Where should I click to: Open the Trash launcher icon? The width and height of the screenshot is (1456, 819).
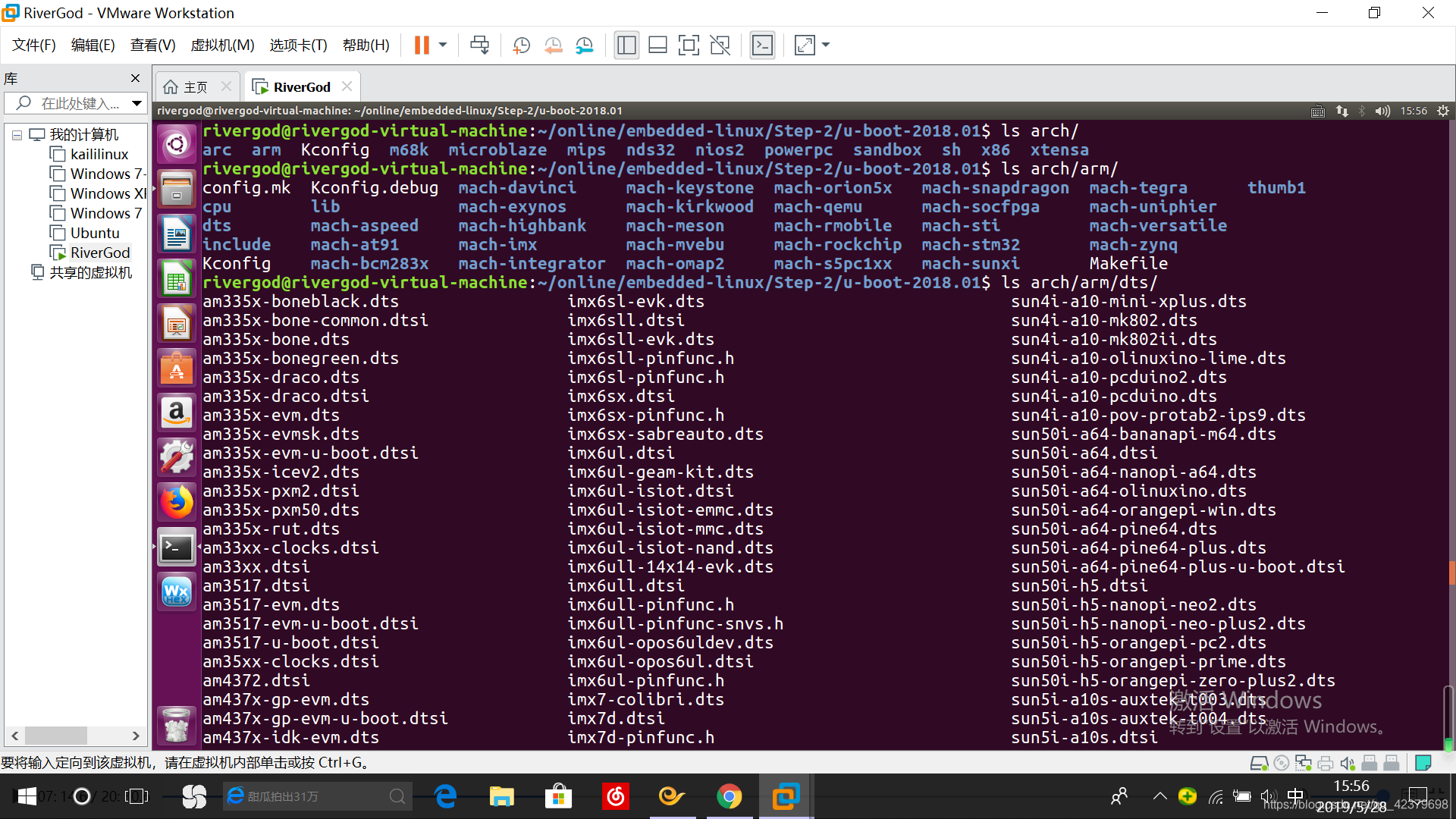click(177, 724)
